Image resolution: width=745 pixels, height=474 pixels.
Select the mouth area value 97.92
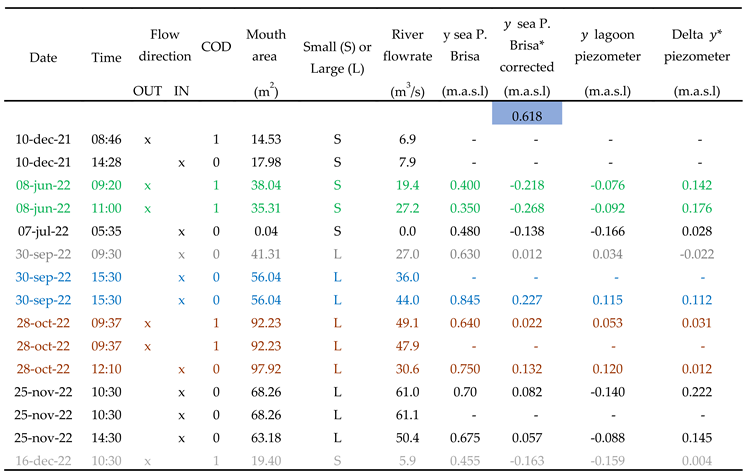[265, 369]
